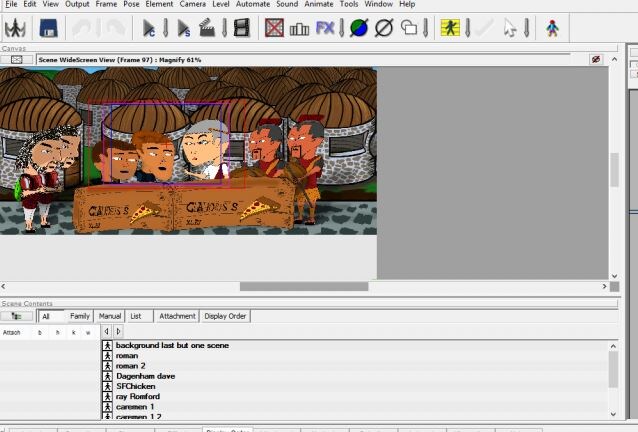Viewport: 638px width, 432px height.
Task: Click the actor icon beside 'Dagenham dave'
Action: (x=107, y=376)
